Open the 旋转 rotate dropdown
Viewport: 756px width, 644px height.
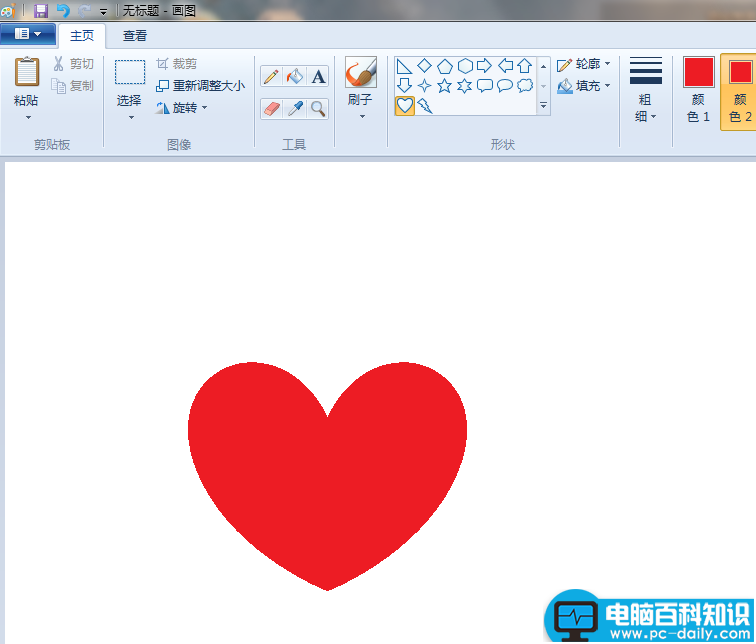click(181, 107)
